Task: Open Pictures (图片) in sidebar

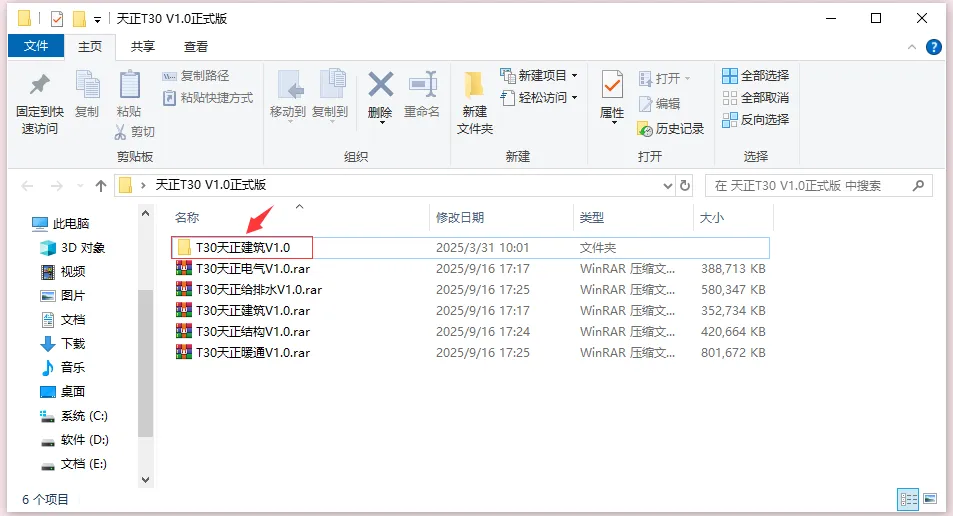Action: pyautogui.click(x=63, y=296)
